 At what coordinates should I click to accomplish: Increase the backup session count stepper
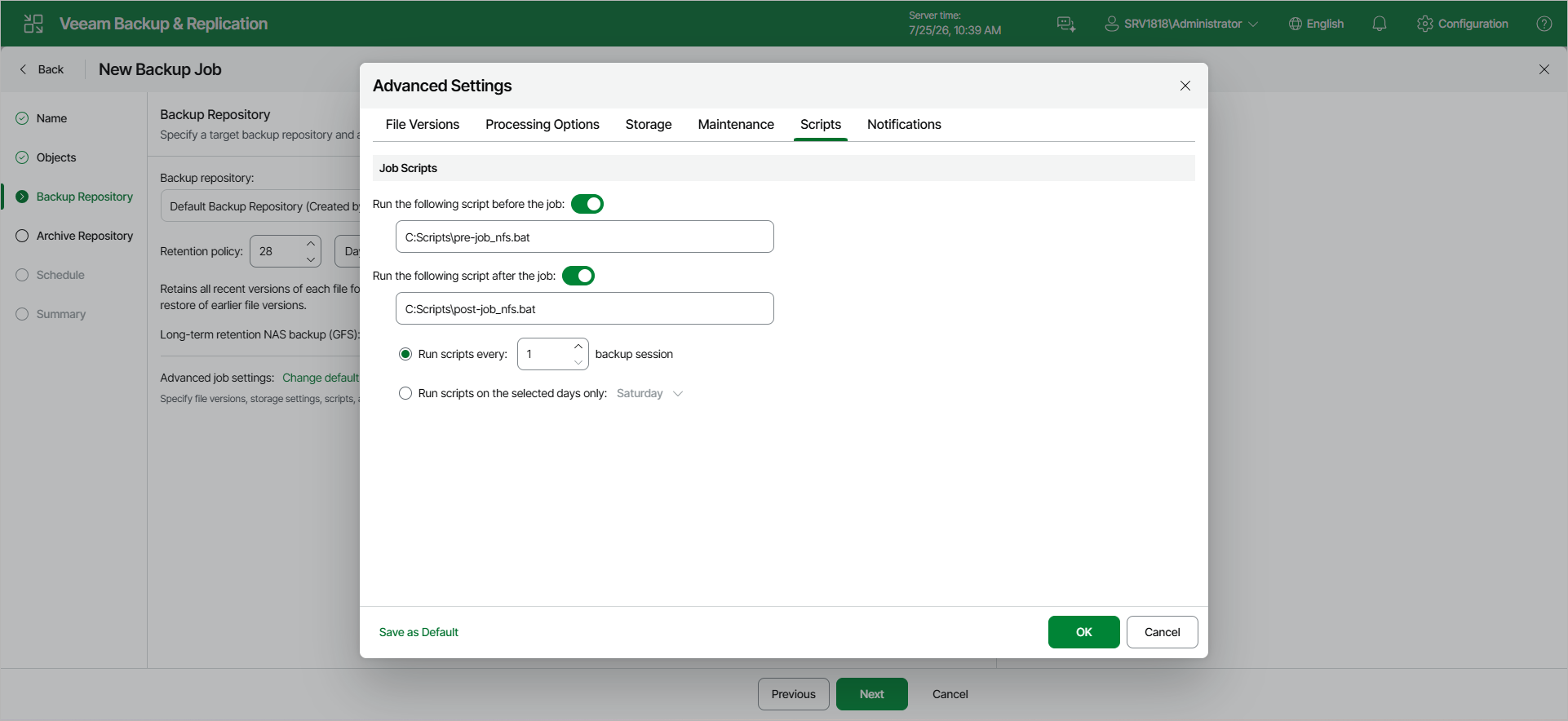(x=578, y=347)
